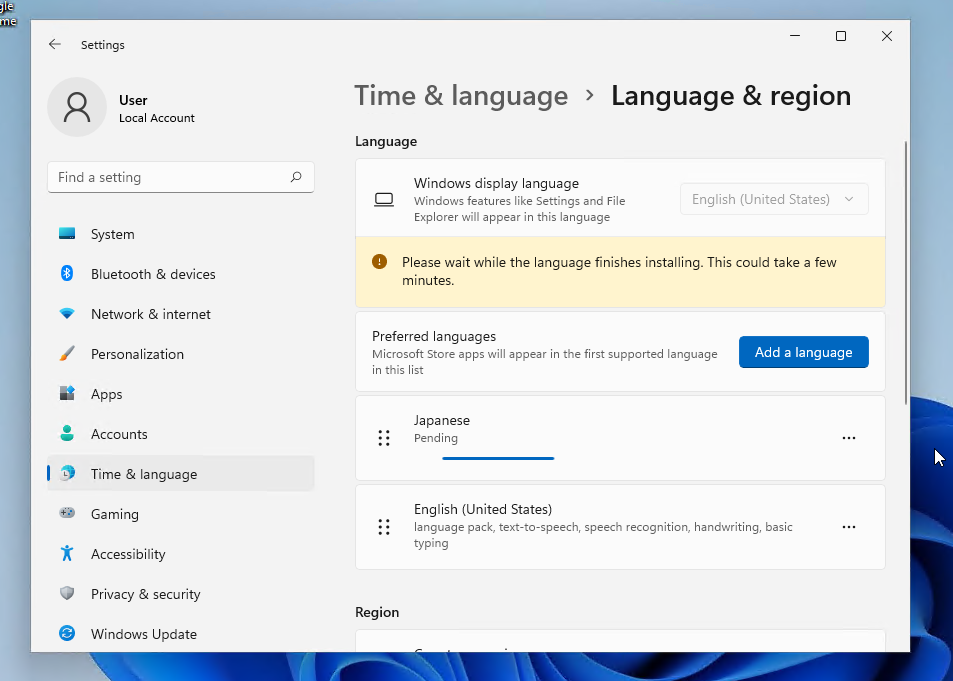Open more options for English (United States)

click(849, 527)
